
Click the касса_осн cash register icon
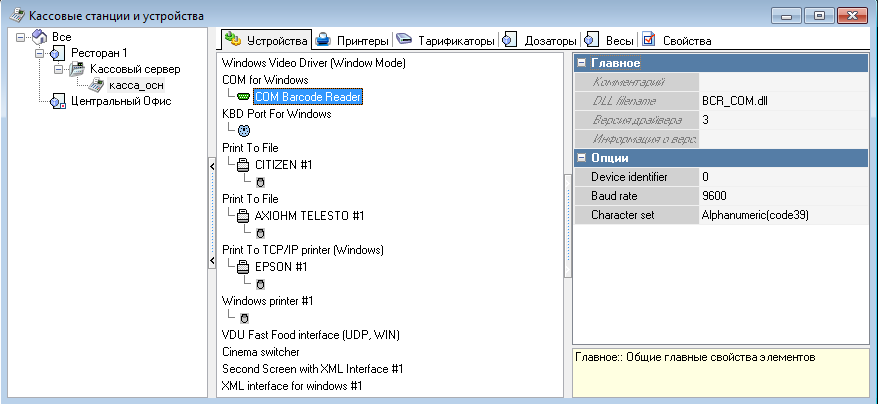click(x=96, y=85)
